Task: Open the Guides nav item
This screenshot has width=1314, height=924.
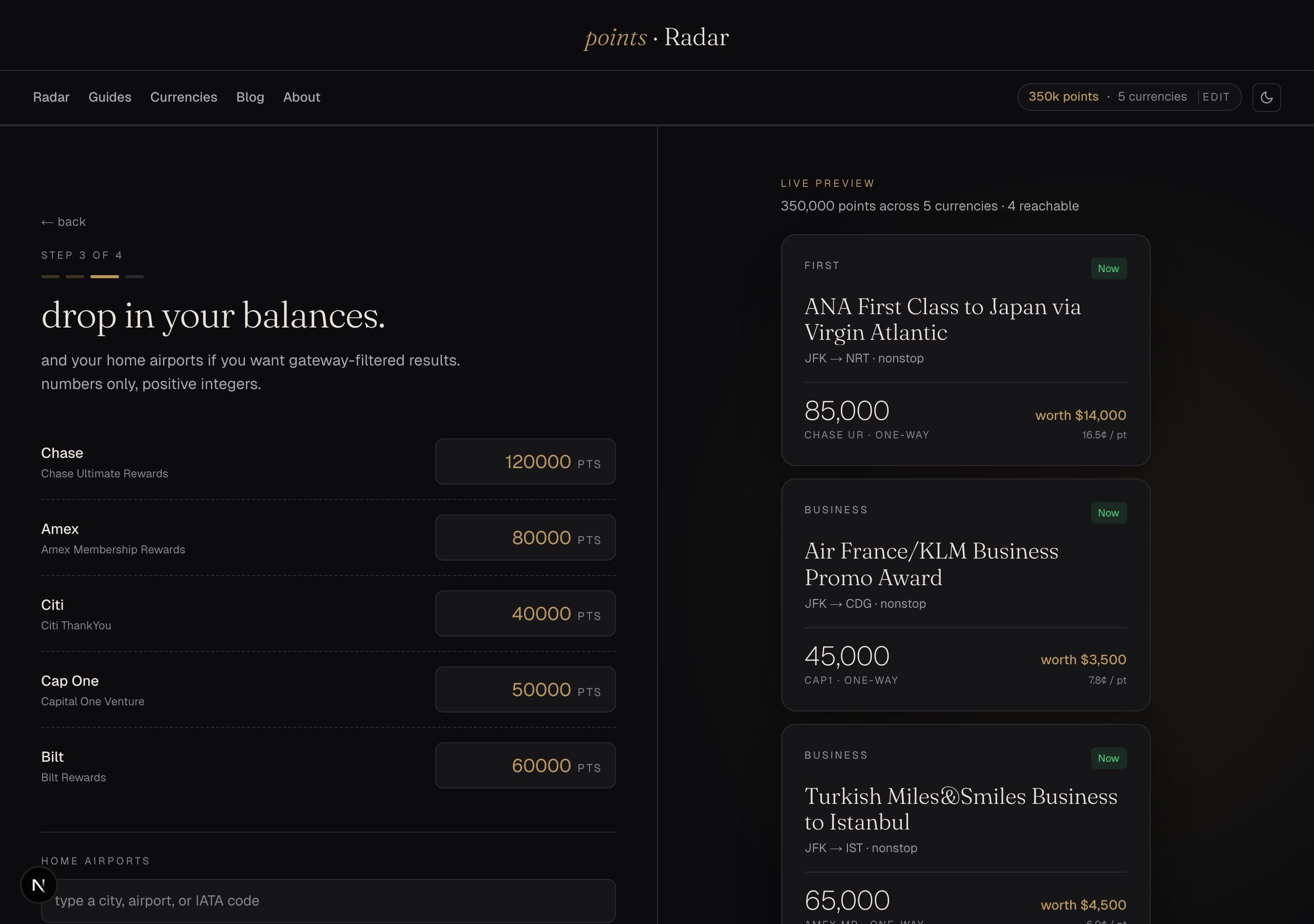Action: click(110, 98)
